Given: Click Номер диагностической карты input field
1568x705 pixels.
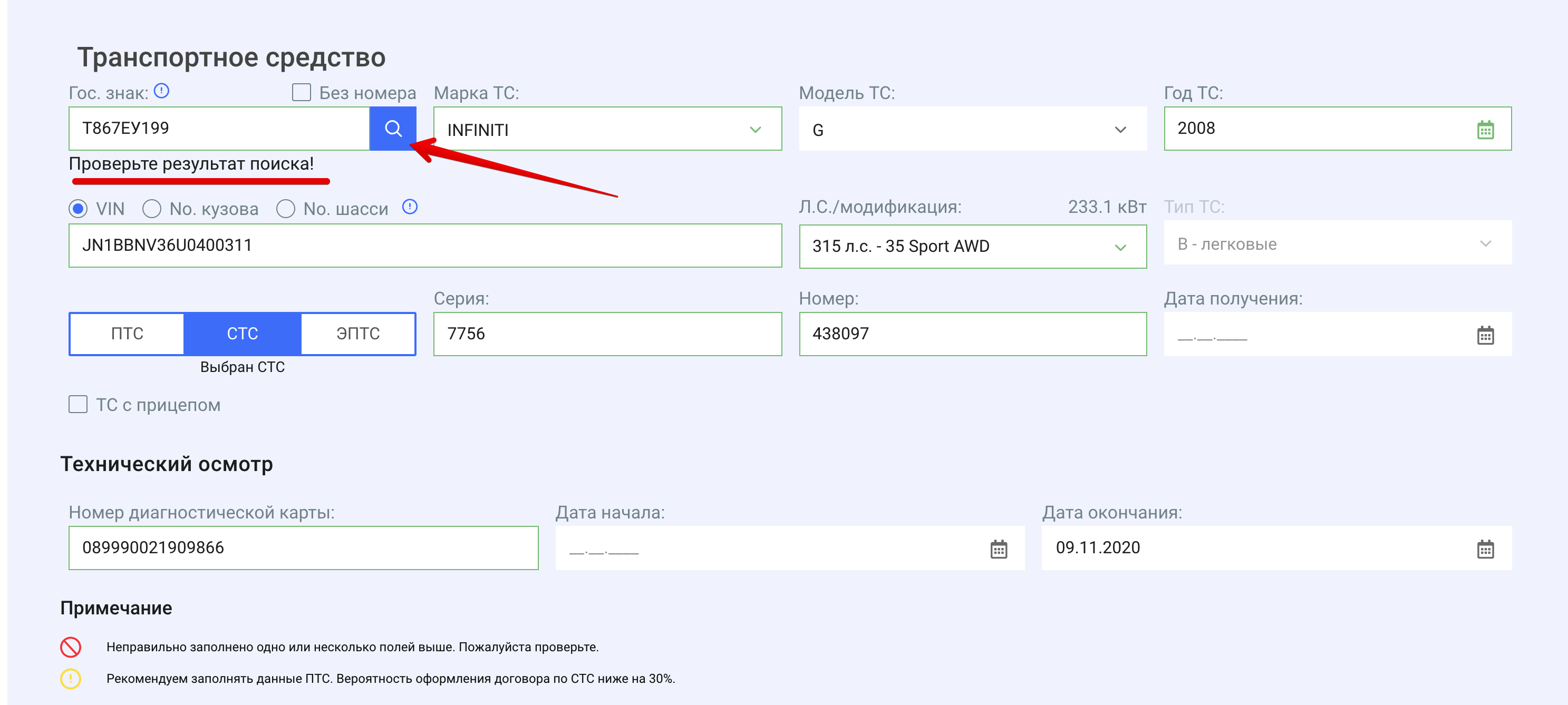Looking at the screenshot, I should pos(303,548).
